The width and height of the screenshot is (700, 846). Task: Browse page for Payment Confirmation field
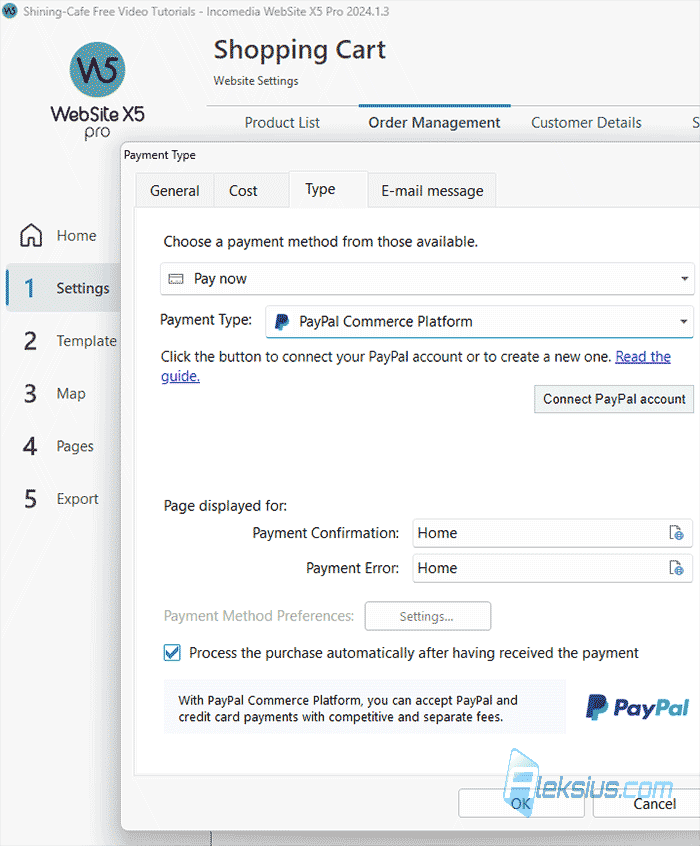(676, 533)
